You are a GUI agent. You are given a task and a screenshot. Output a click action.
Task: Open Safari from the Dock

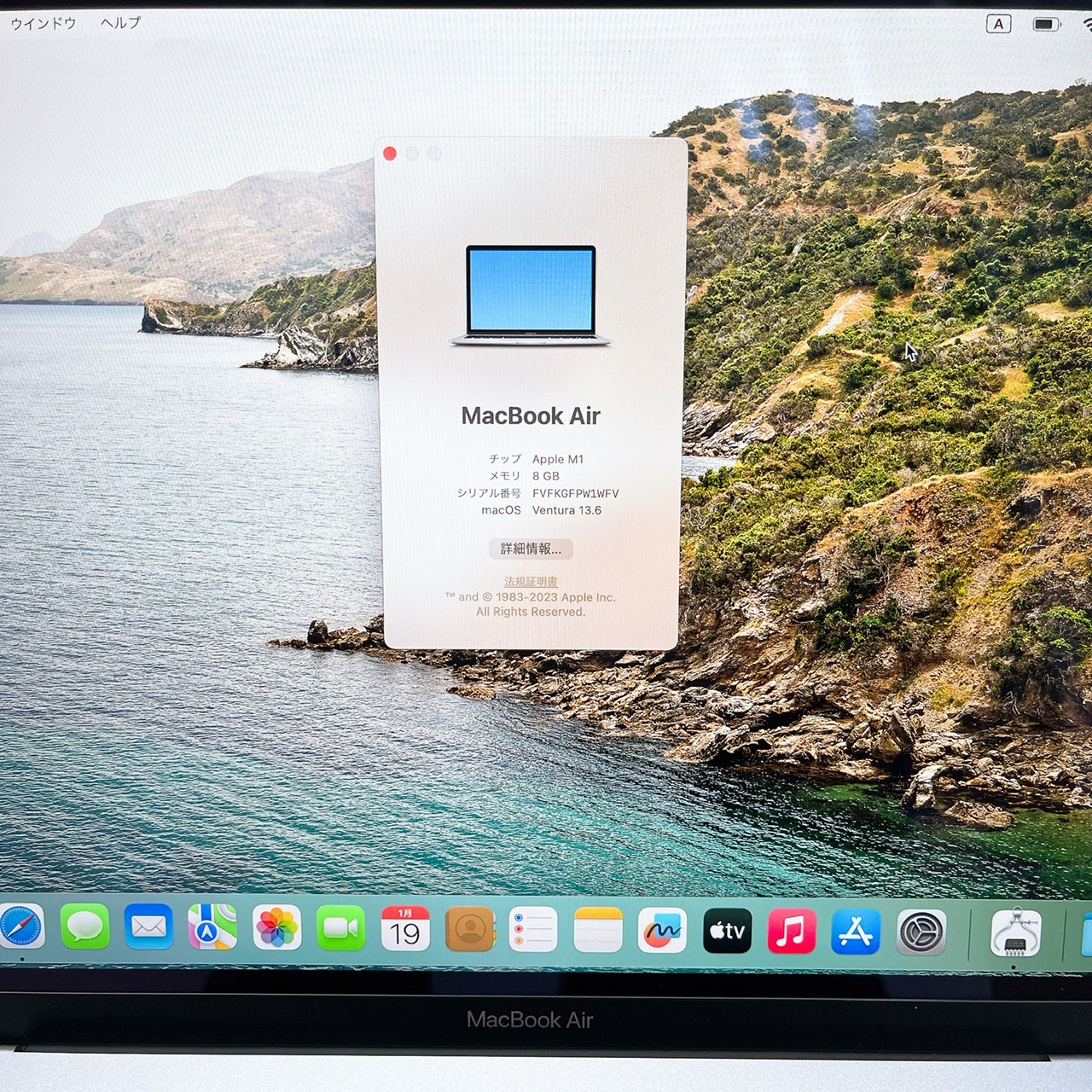point(20,927)
